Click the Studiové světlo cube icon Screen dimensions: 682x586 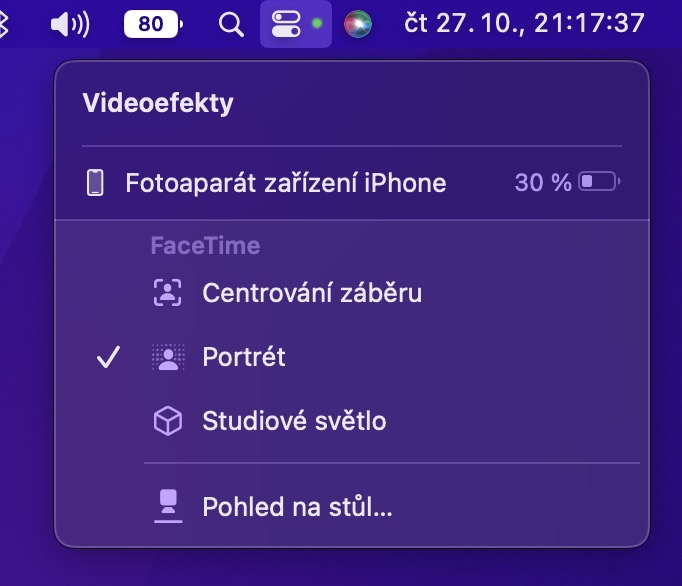coord(167,421)
